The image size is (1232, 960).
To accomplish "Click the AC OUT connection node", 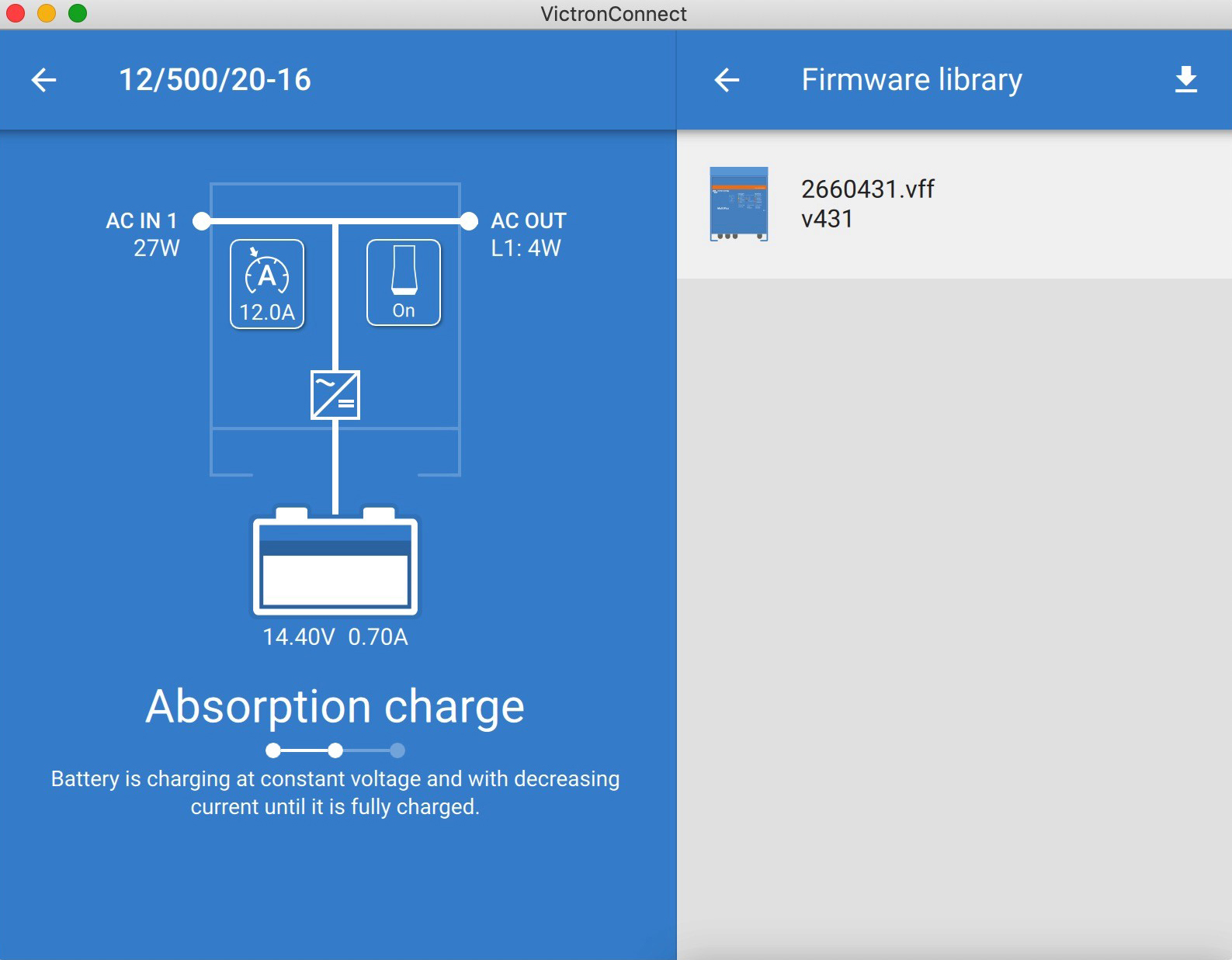I will pos(469,221).
